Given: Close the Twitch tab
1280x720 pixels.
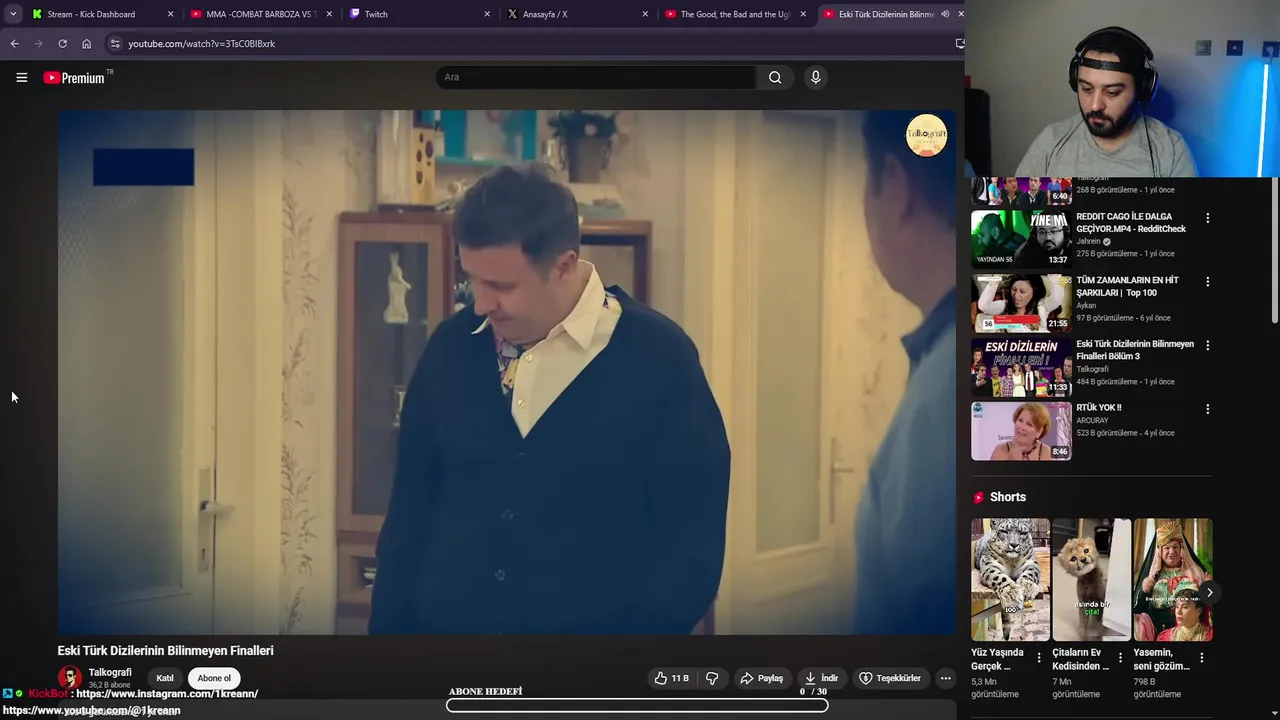Looking at the screenshot, I should pyautogui.click(x=487, y=14).
